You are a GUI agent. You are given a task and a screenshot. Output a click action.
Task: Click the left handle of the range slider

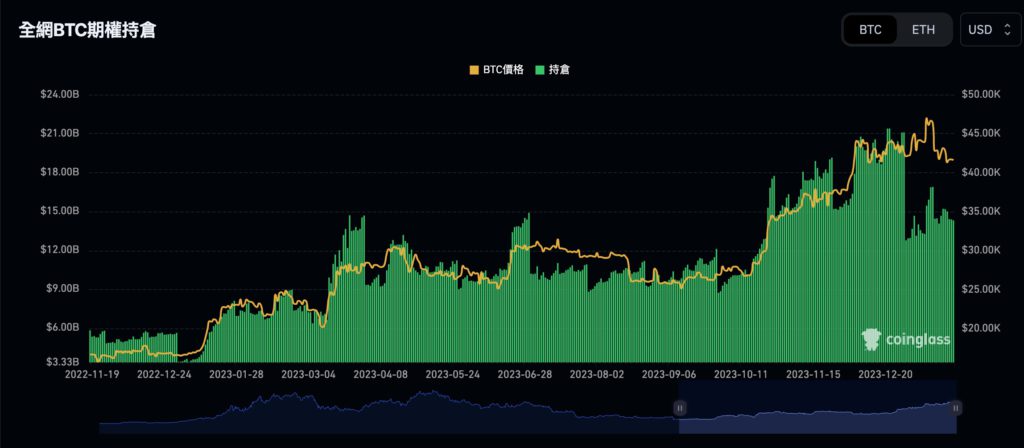click(680, 408)
